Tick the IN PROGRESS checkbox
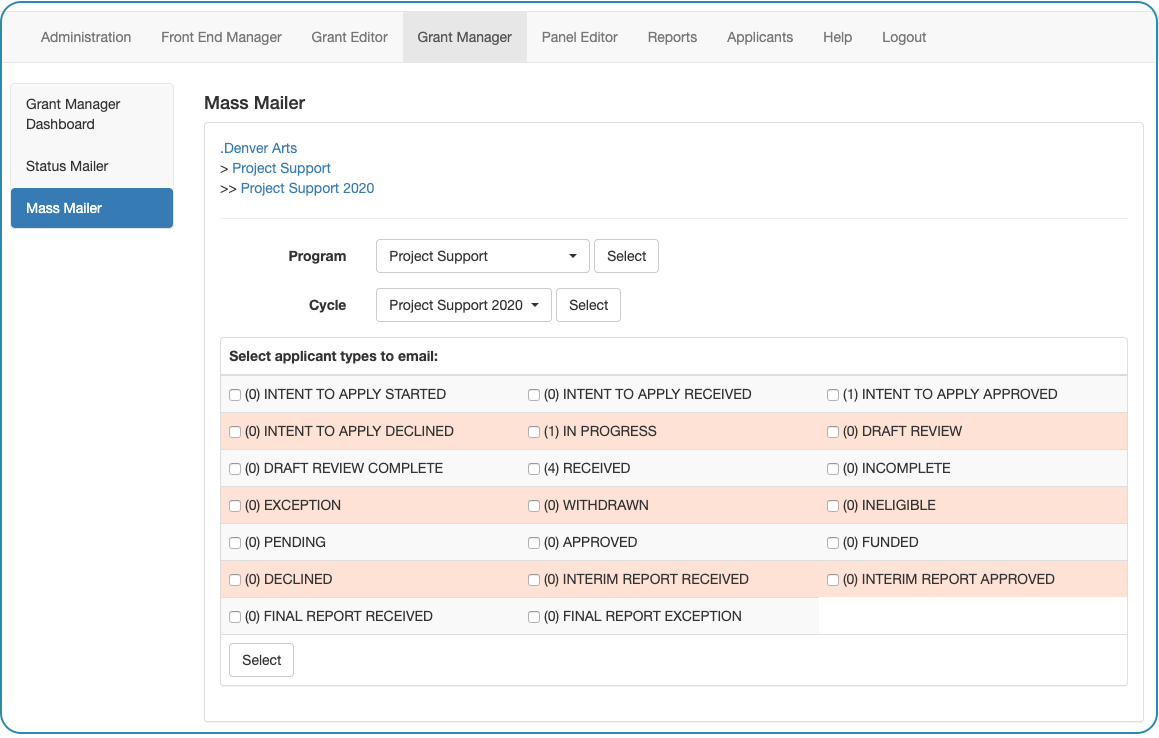Viewport: 1159px width, 738px height. tap(534, 432)
